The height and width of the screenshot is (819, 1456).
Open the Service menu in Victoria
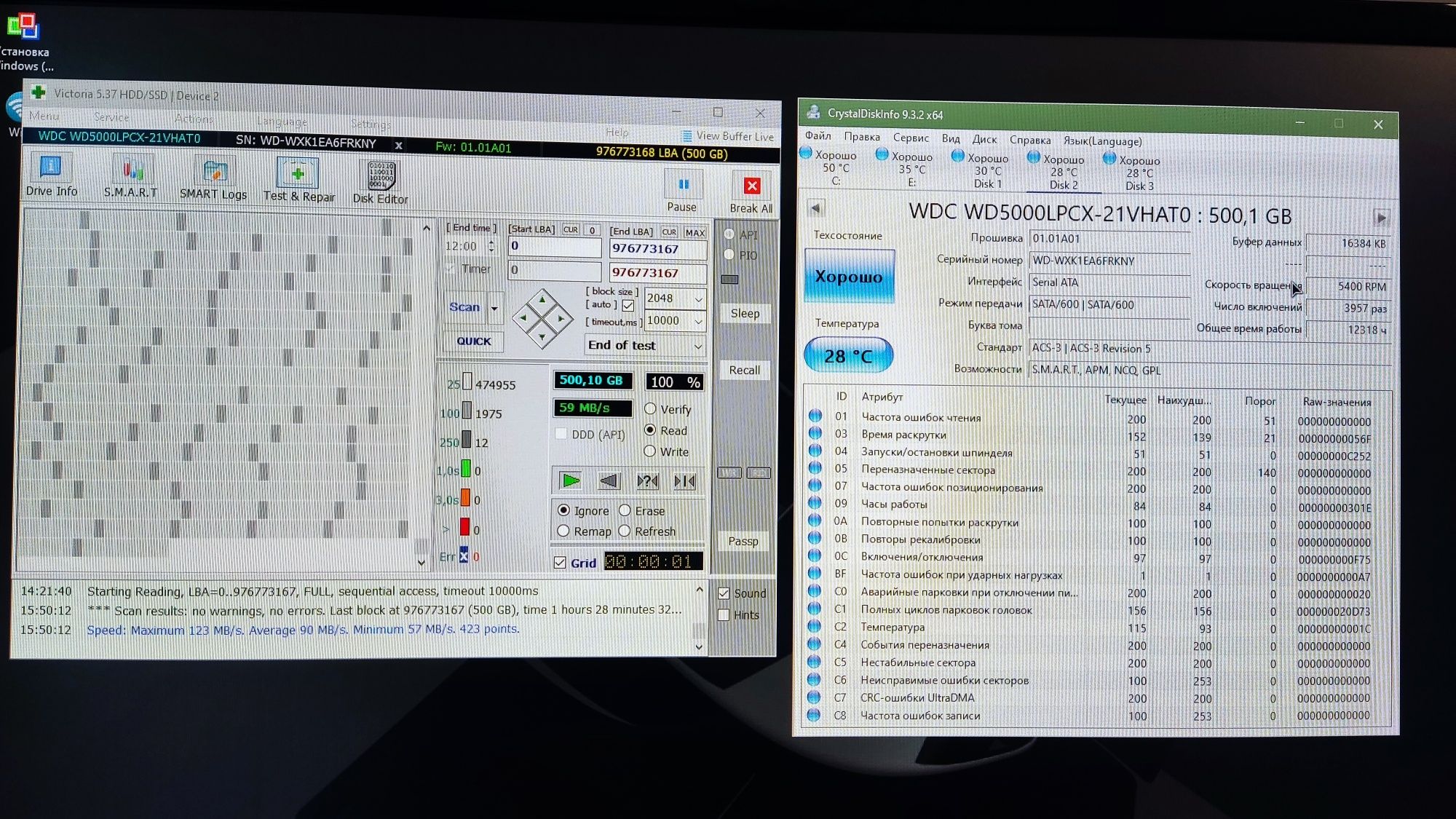coord(111,117)
